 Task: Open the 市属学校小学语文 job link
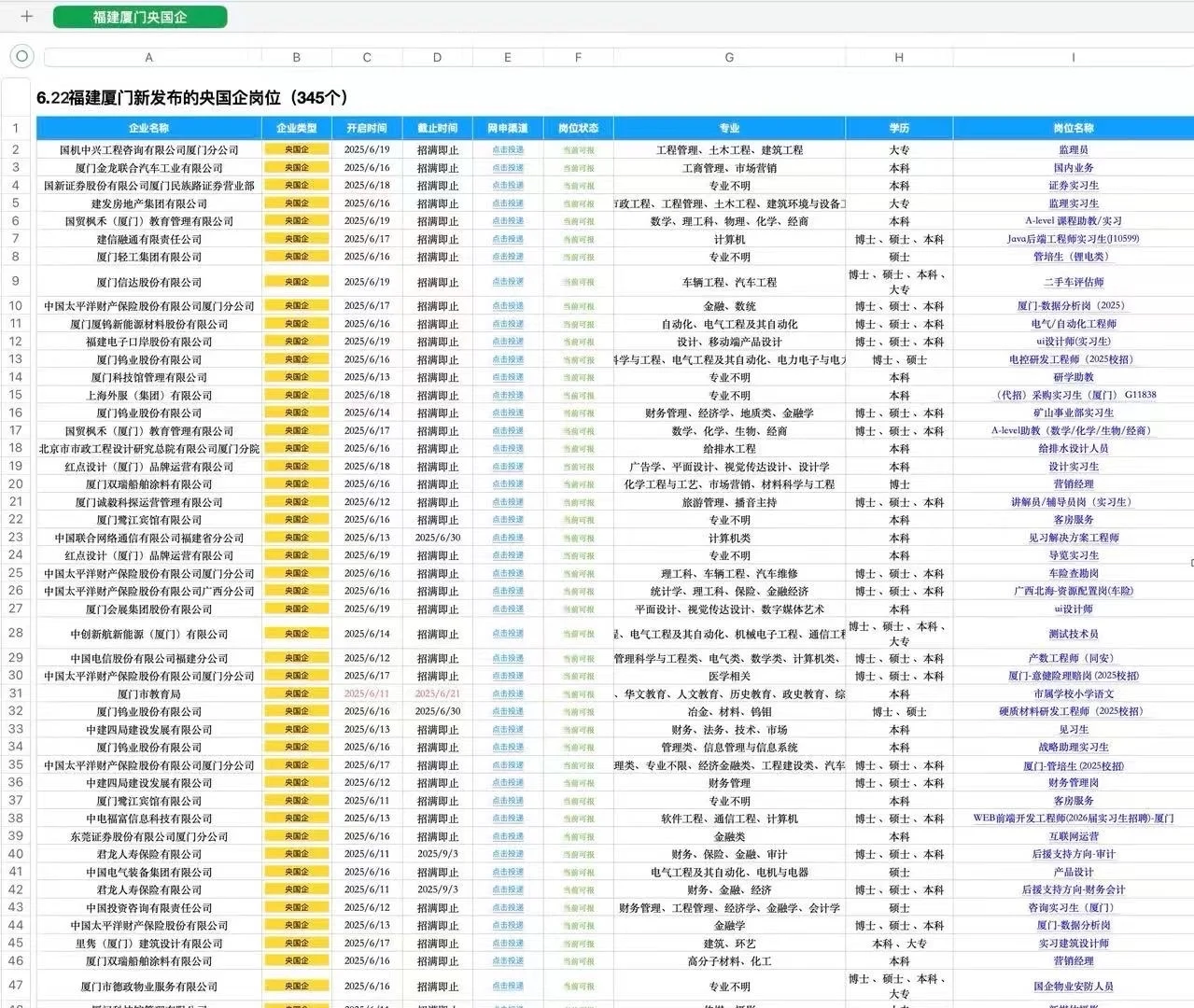[x=1074, y=693]
